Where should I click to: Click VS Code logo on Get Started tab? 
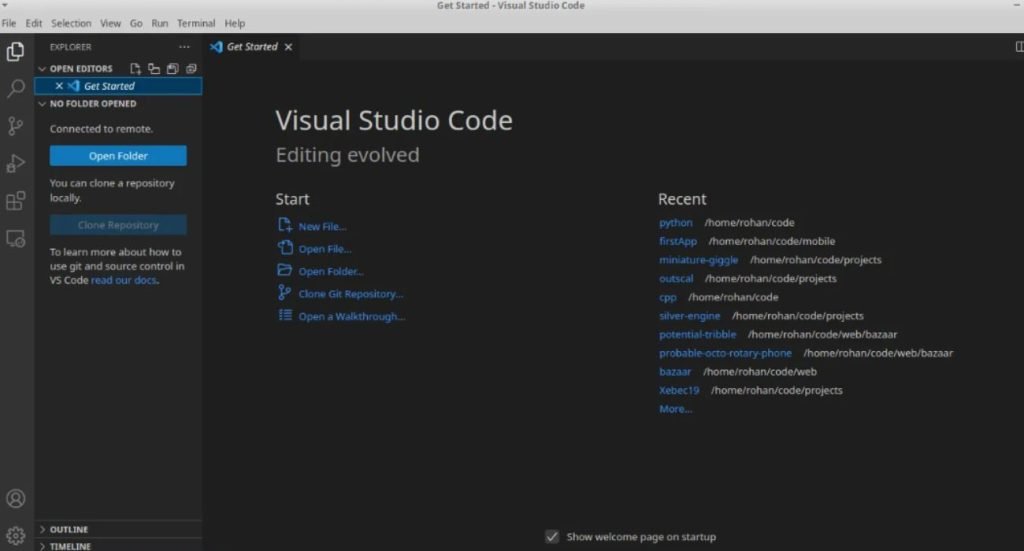pos(216,47)
